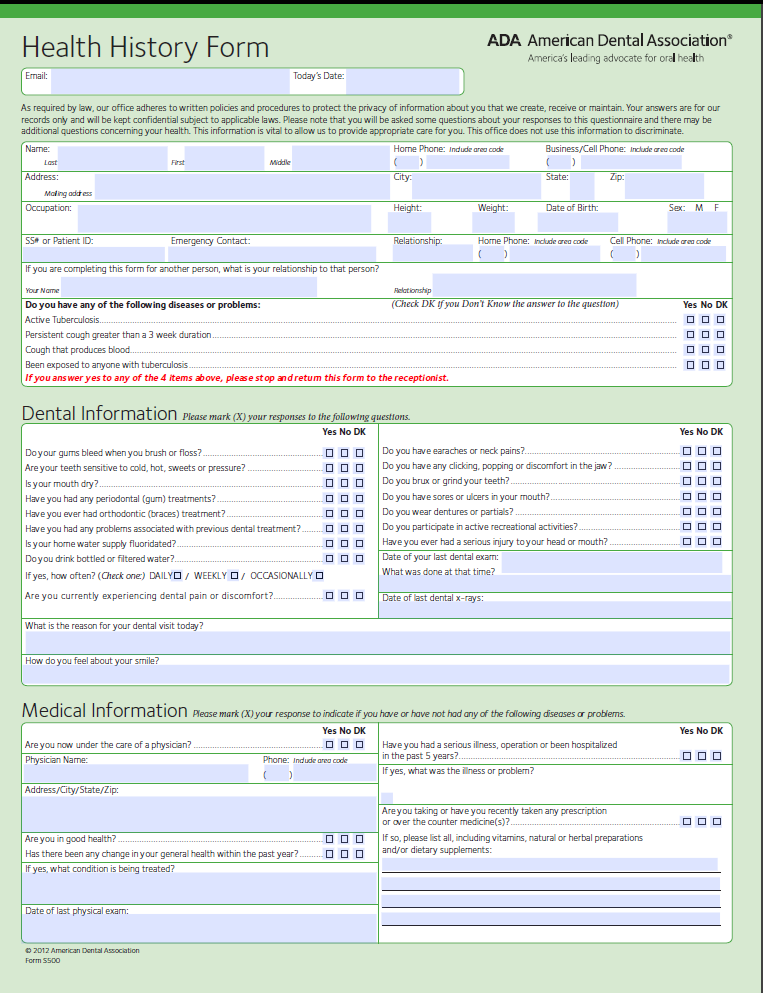Screen dimensions: 763x993
Task: Check No for clicking or popping jaw
Action: 702,466
